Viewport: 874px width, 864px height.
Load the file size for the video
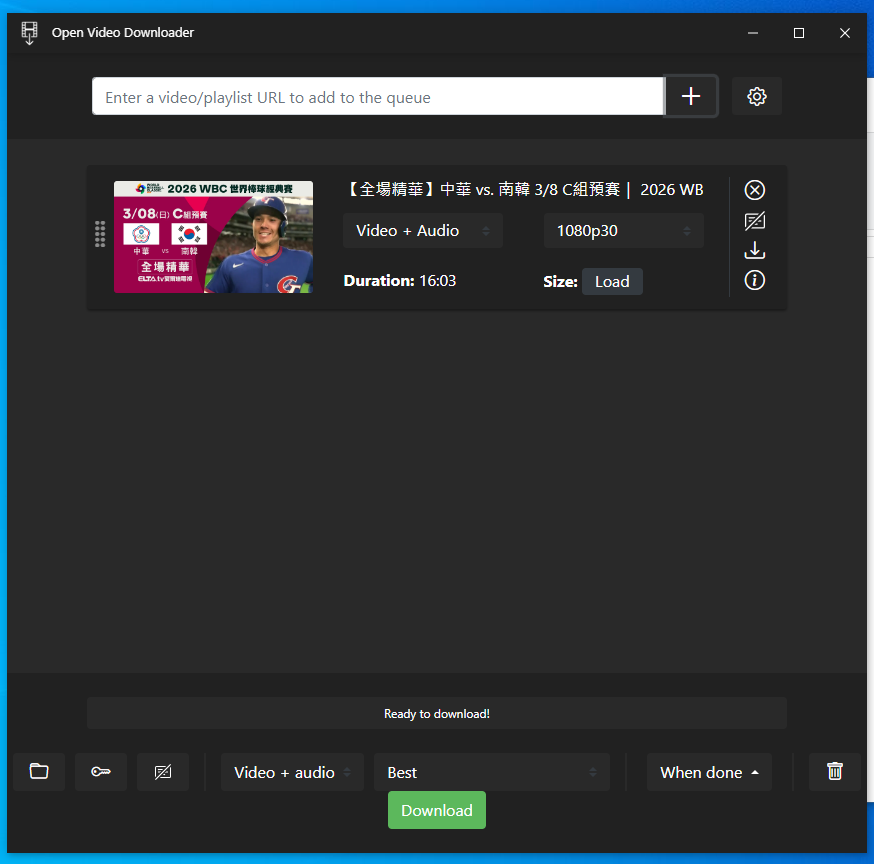612,281
